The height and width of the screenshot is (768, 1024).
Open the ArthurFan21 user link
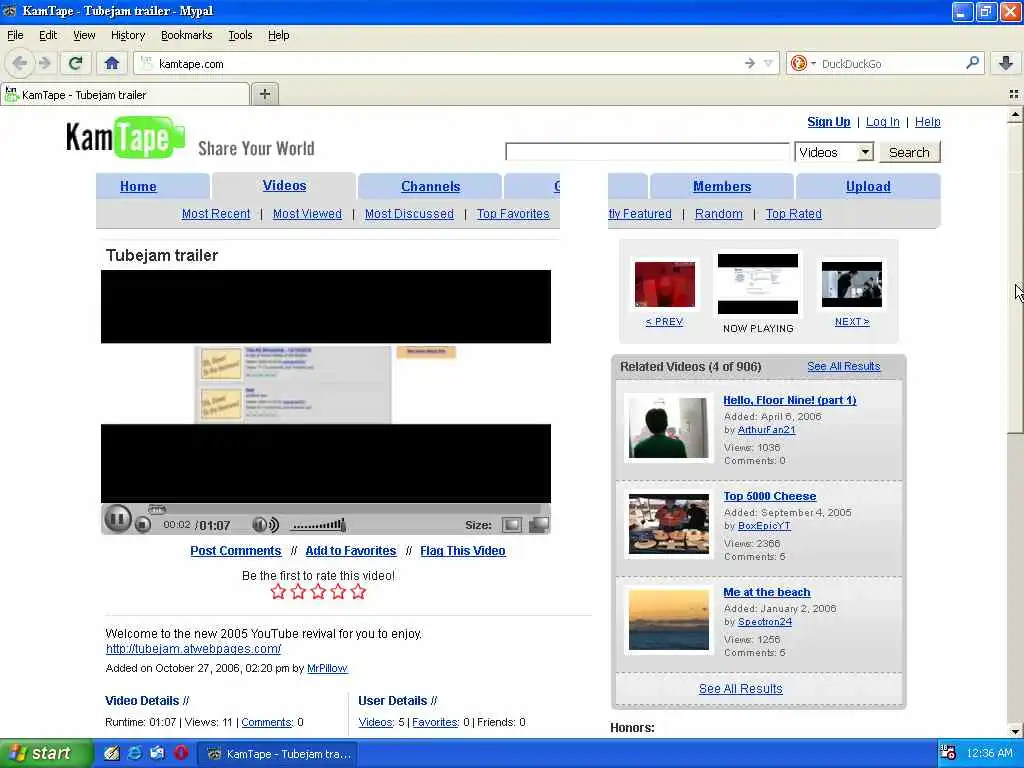tap(766, 430)
